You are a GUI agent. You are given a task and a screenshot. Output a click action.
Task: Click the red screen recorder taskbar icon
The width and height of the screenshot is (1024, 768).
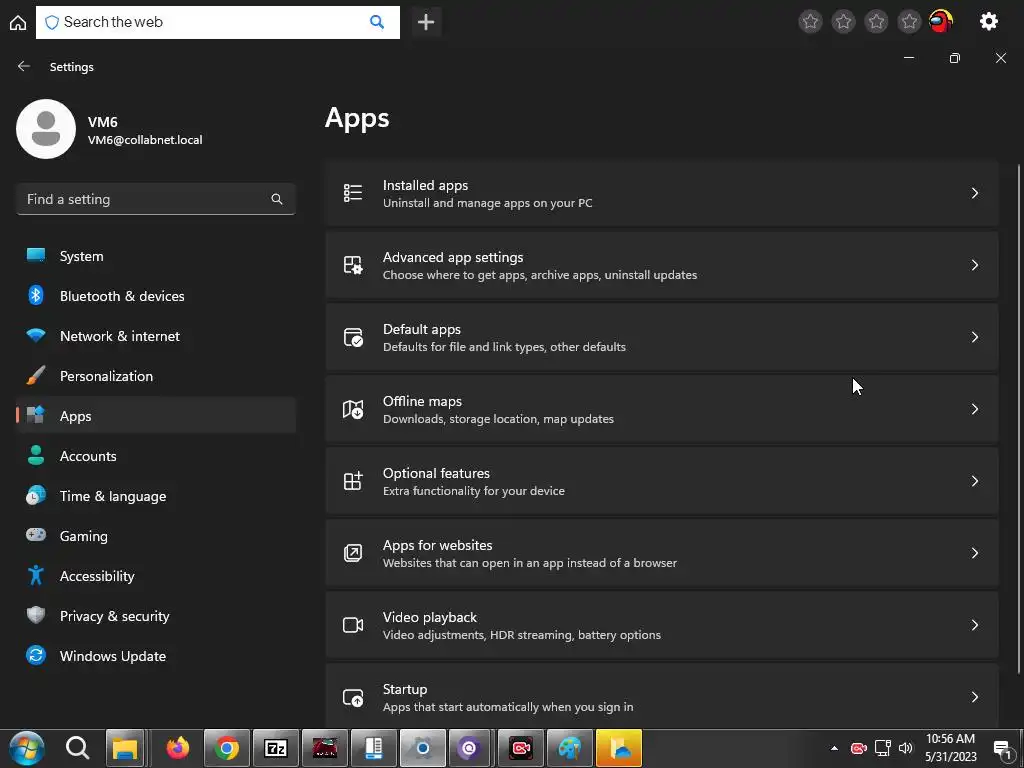(520, 748)
